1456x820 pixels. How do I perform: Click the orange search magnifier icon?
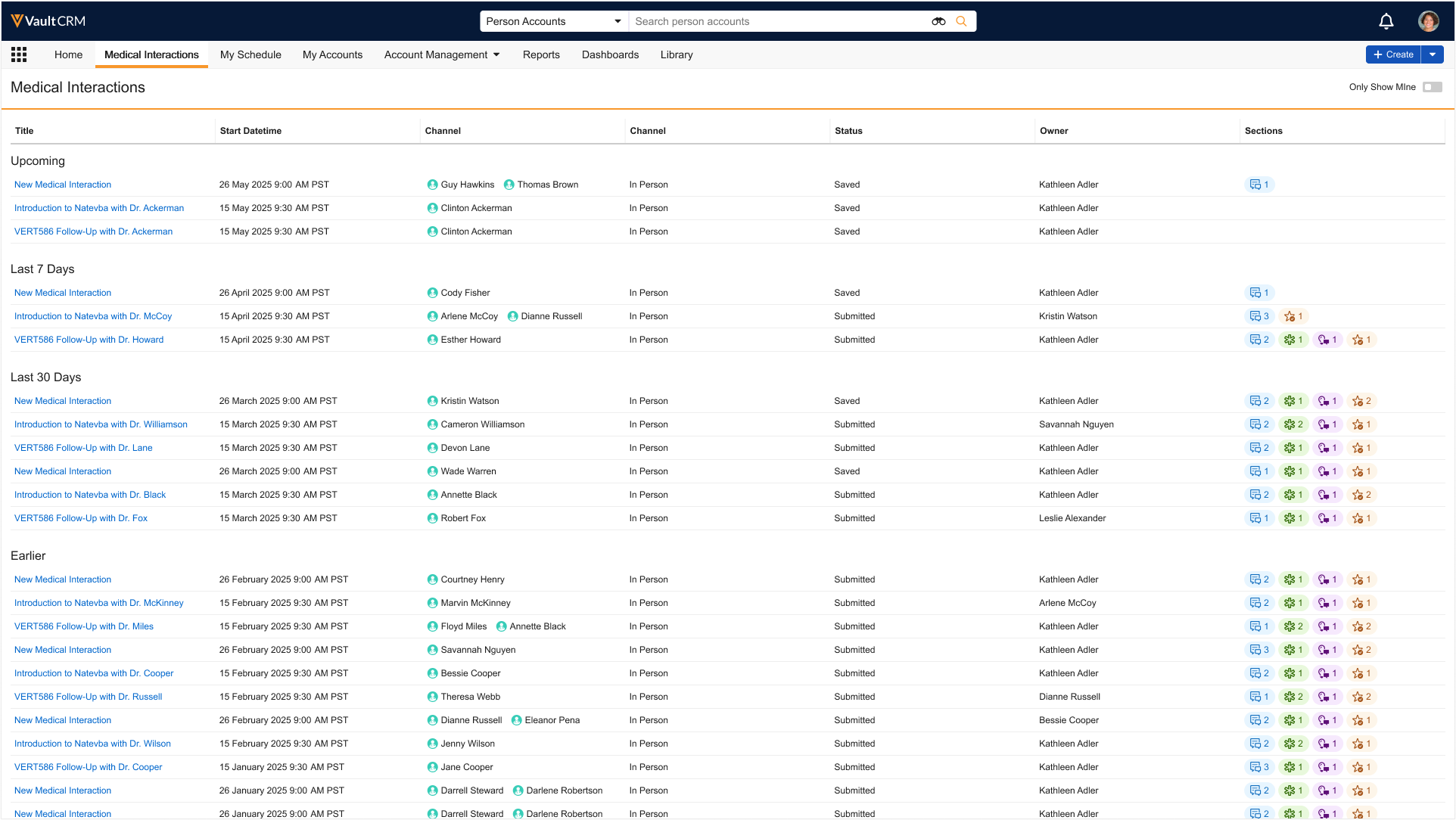click(x=961, y=21)
